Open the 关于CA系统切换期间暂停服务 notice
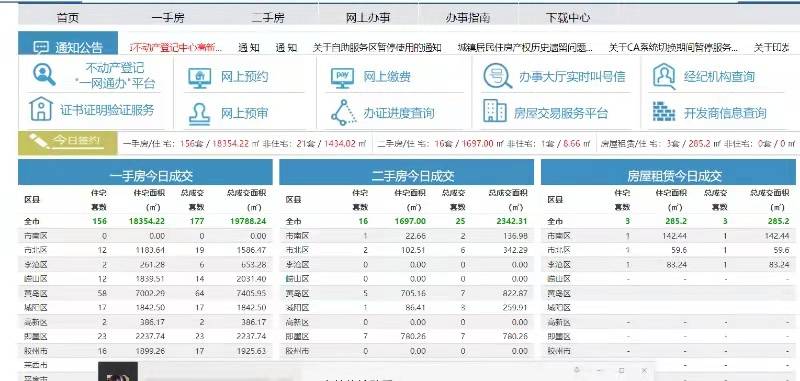 click(x=673, y=48)
